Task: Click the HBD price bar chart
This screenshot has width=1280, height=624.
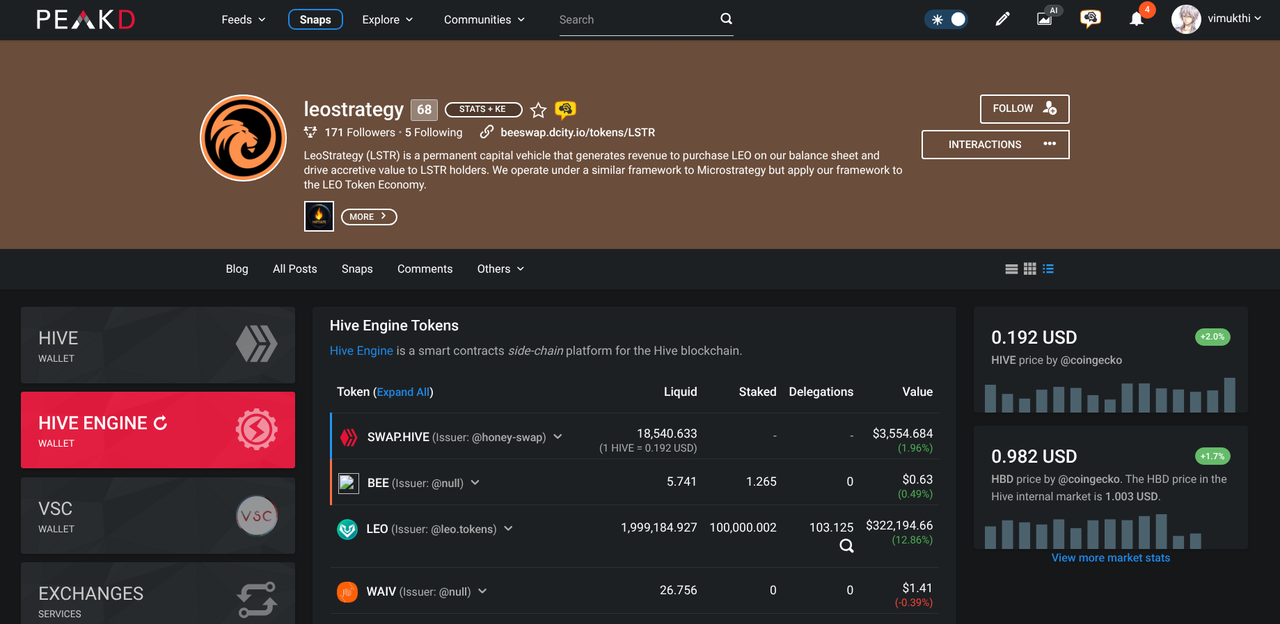Action: click(x=1110, y=531)
